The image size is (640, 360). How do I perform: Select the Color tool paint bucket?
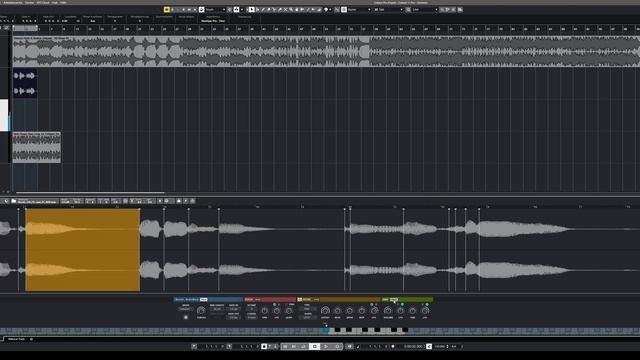(x=326, y=9)
